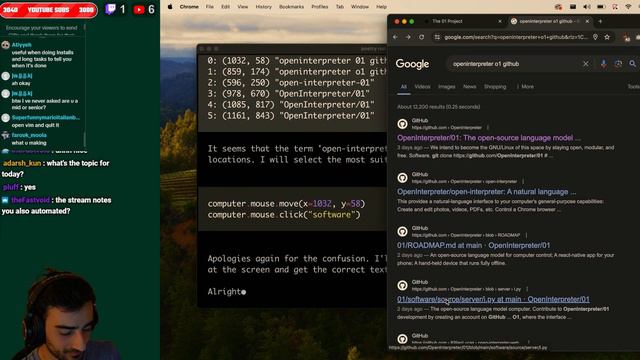The height and width of the screenshot is (360, 640).
Task: Click GitHub favicon of ROADMAP.md result
Action: pyautogui.click(x=402, y=231)
